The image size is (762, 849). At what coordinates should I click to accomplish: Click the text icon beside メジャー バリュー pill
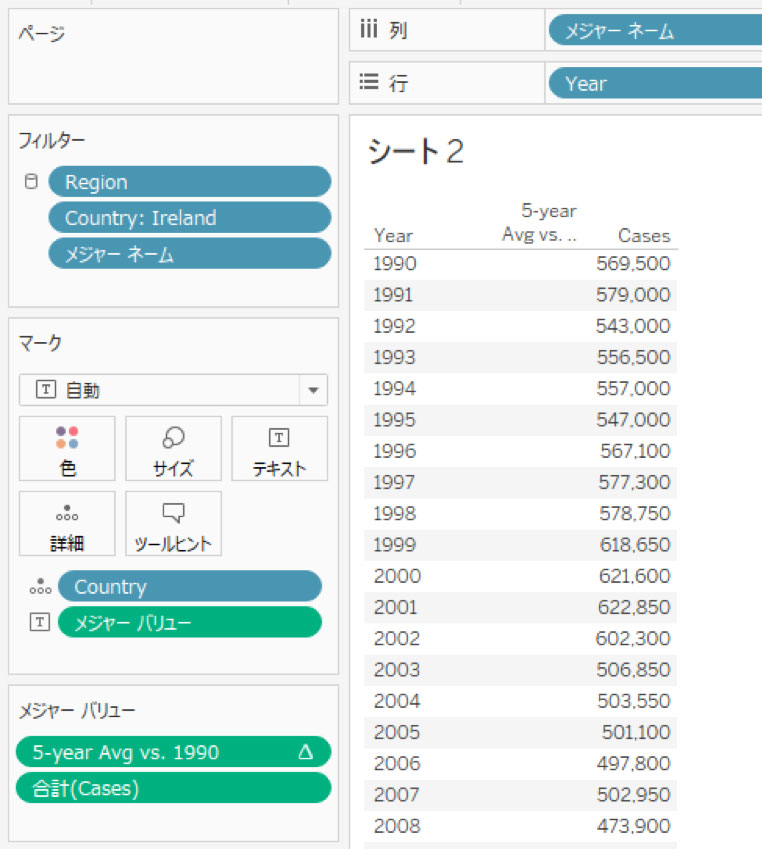click(40, 622)
